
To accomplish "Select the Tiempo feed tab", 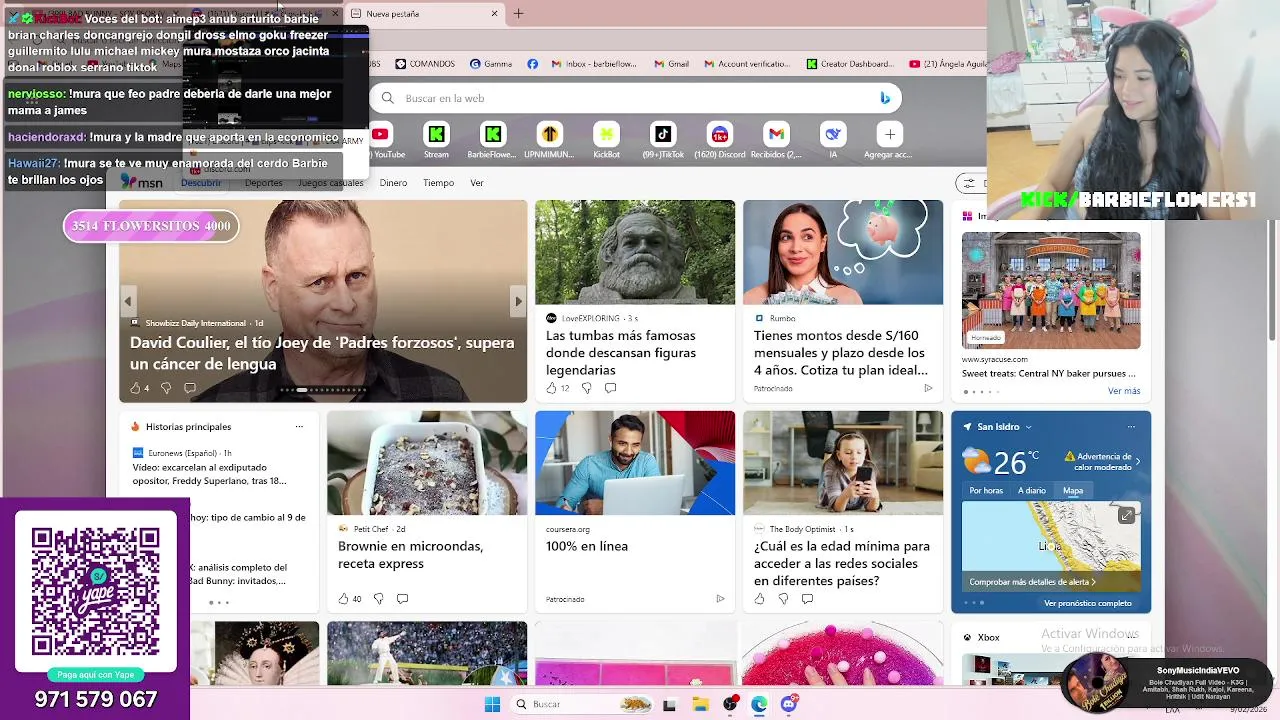I will pyautogui.click(x=438, y=183).
